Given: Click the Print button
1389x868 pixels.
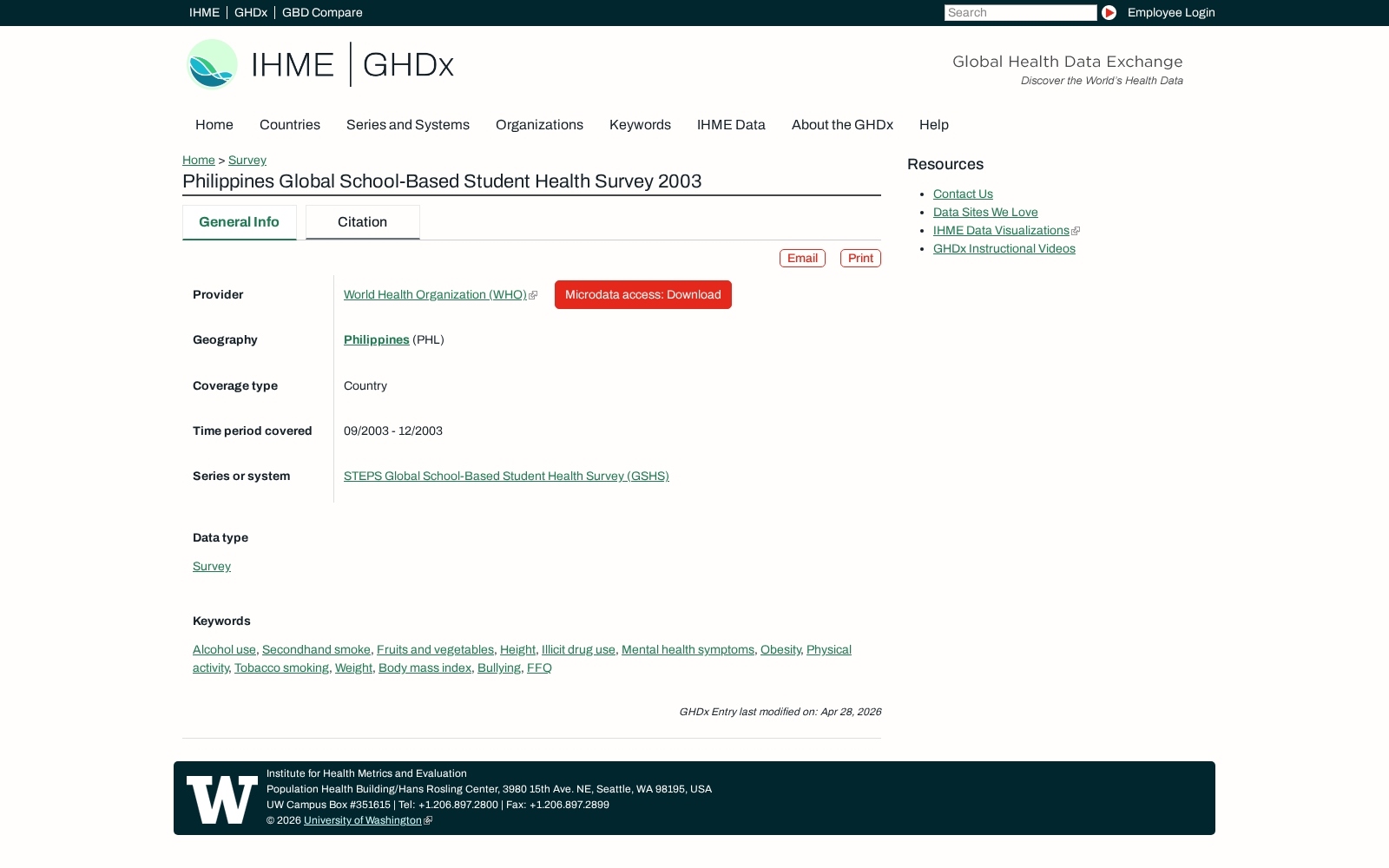Looking at the screenshot, I should tap(860, 259).
